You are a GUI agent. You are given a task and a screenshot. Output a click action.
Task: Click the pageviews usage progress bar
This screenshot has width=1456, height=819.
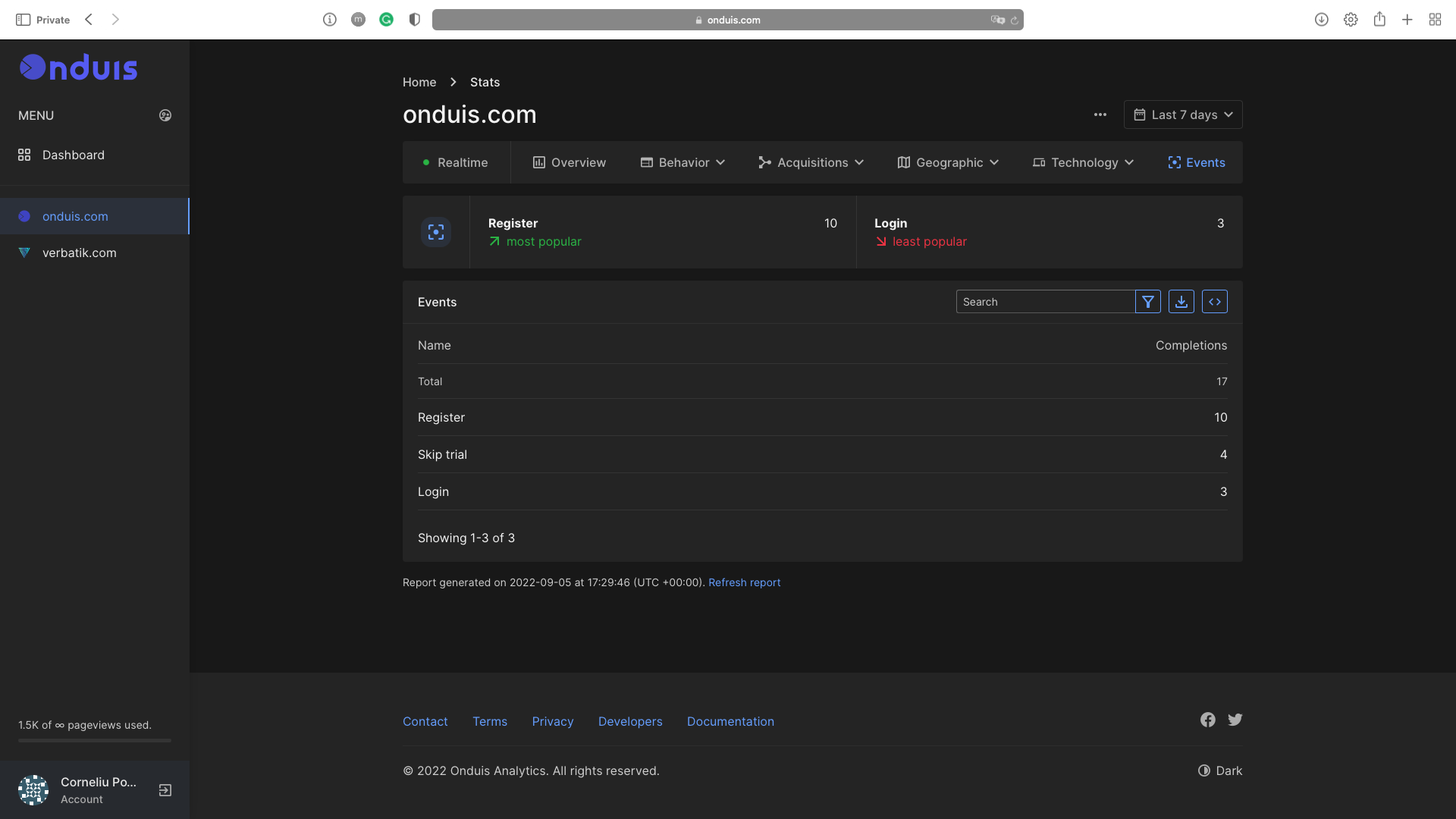tap(95, 740)
